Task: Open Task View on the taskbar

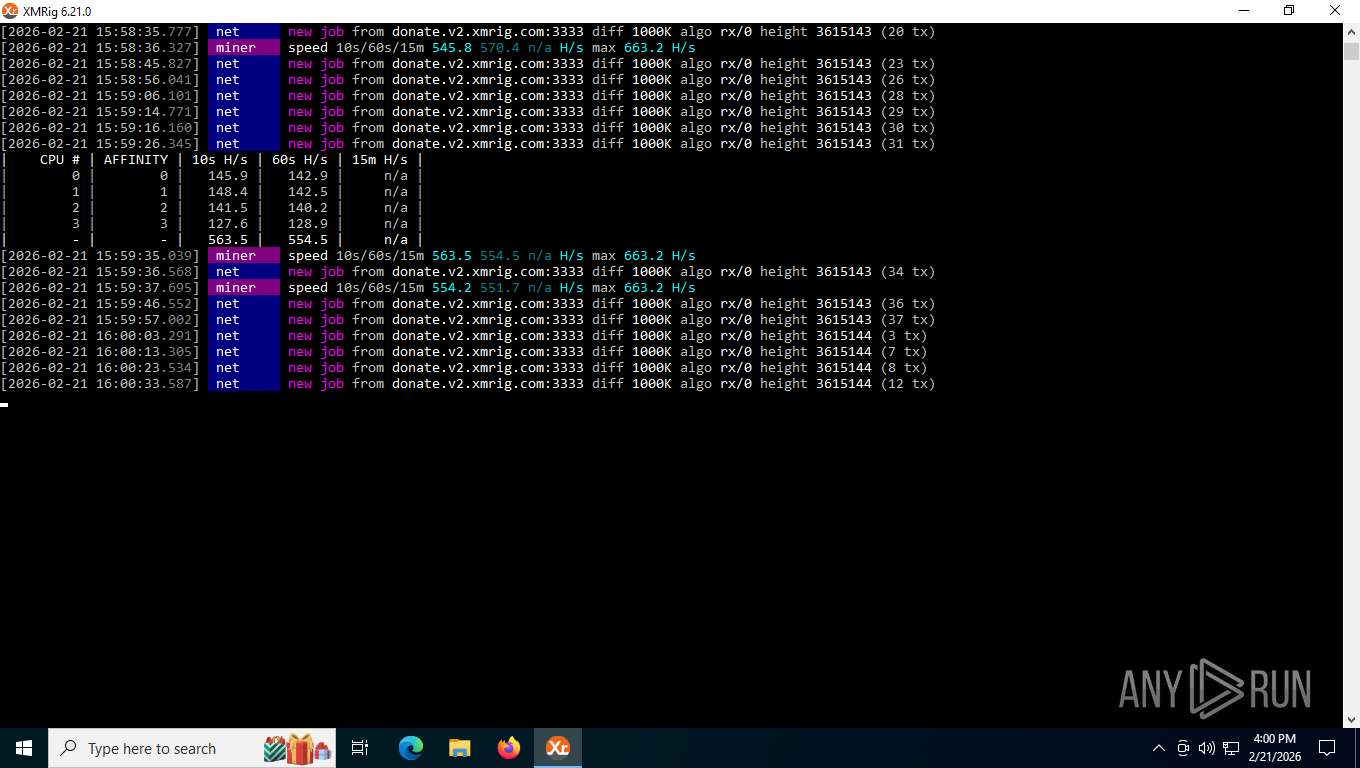Action: pos(360,748)
